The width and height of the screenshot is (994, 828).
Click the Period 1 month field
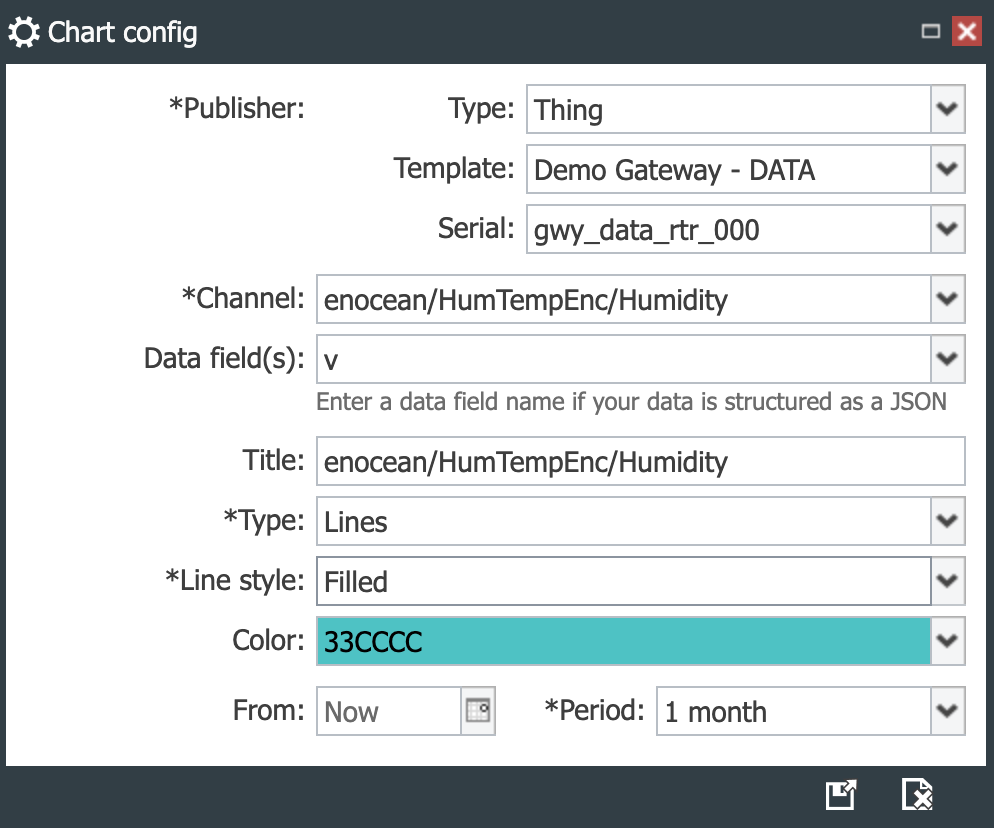click(794, 711)
